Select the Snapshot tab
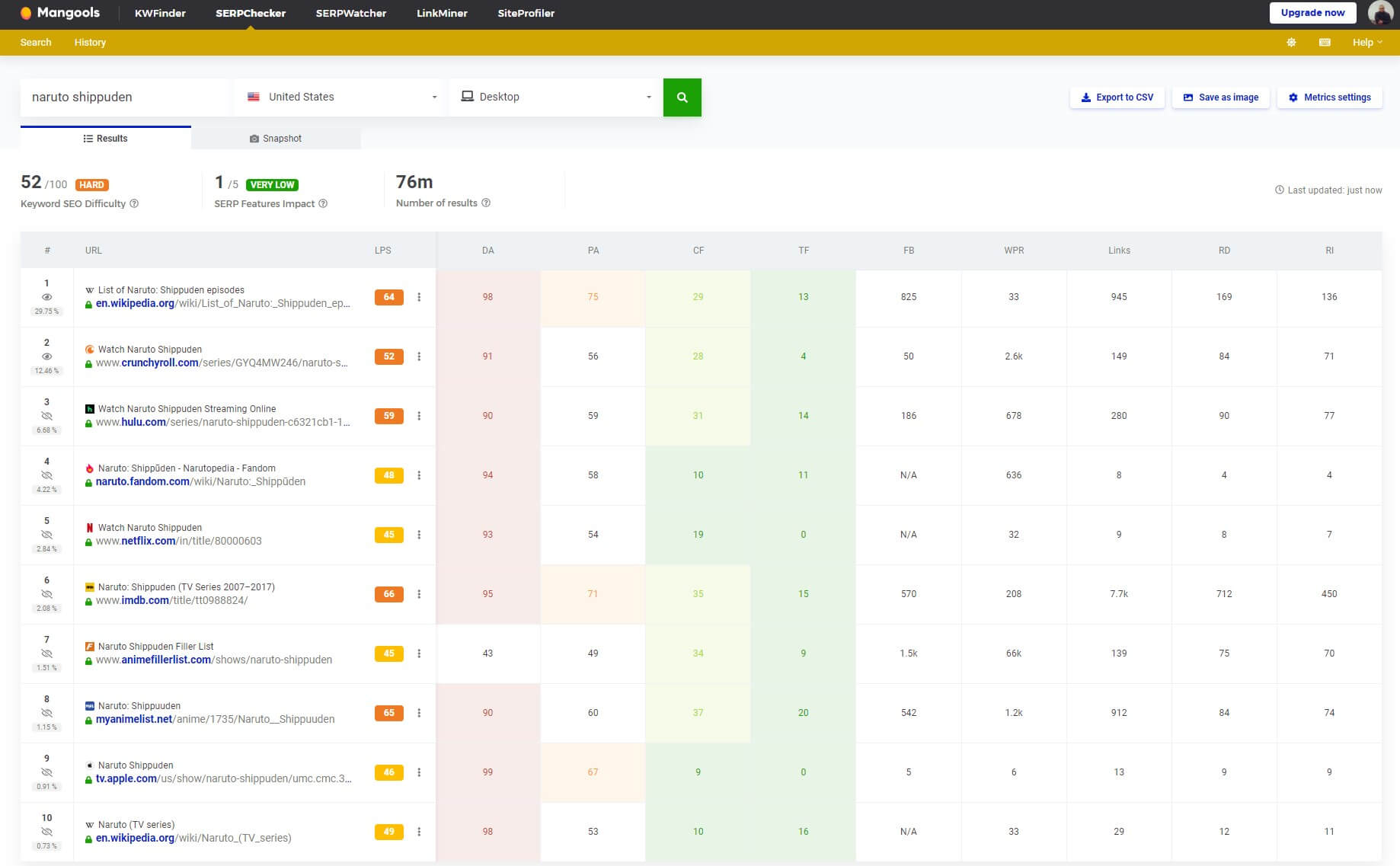This screenshot has height=866, width=1400. point(276,138)
